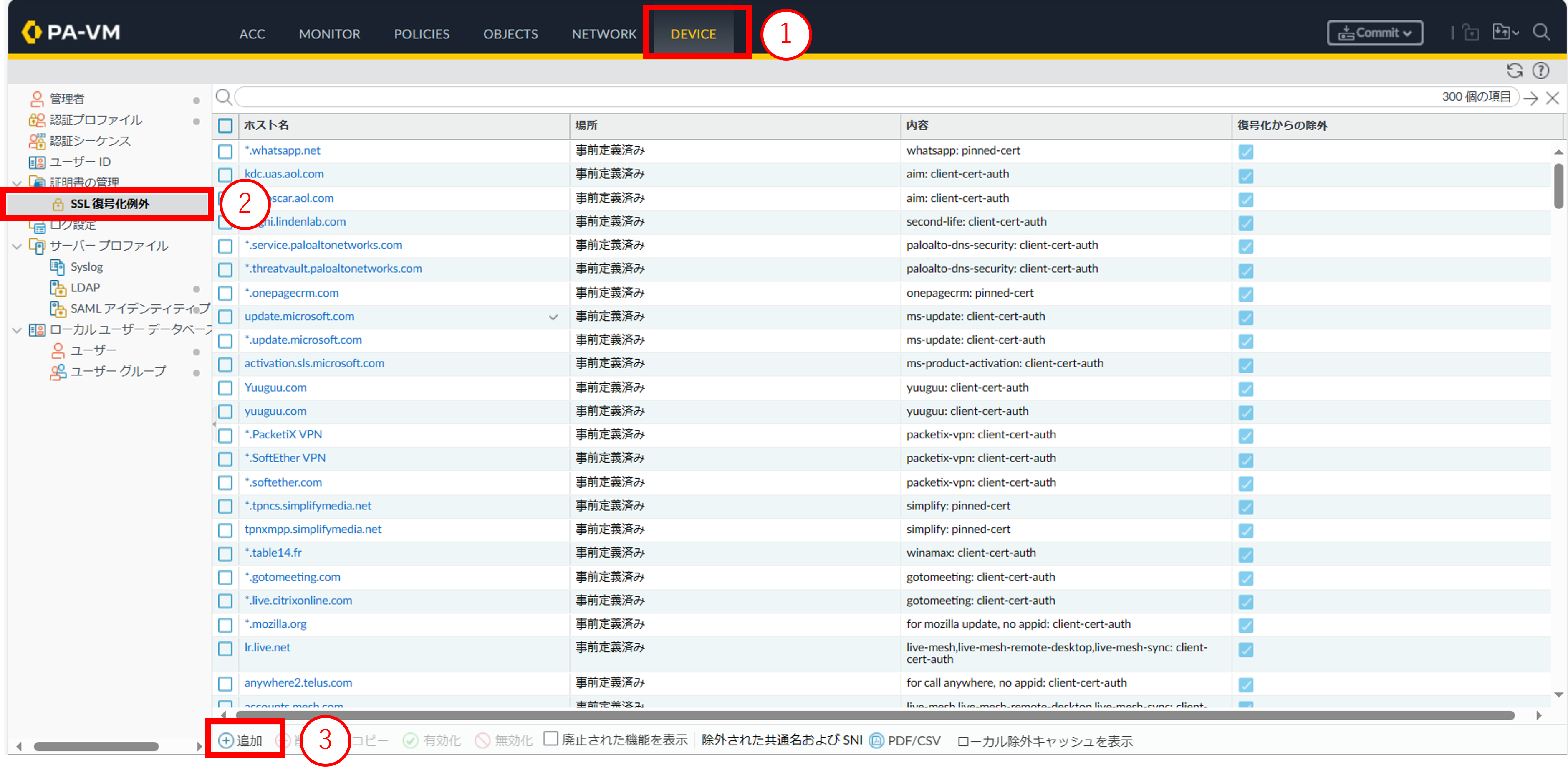Screen dimensions: 1568x773
Task: Select the LDAP sidebar item
Action: tap(85, 287)
